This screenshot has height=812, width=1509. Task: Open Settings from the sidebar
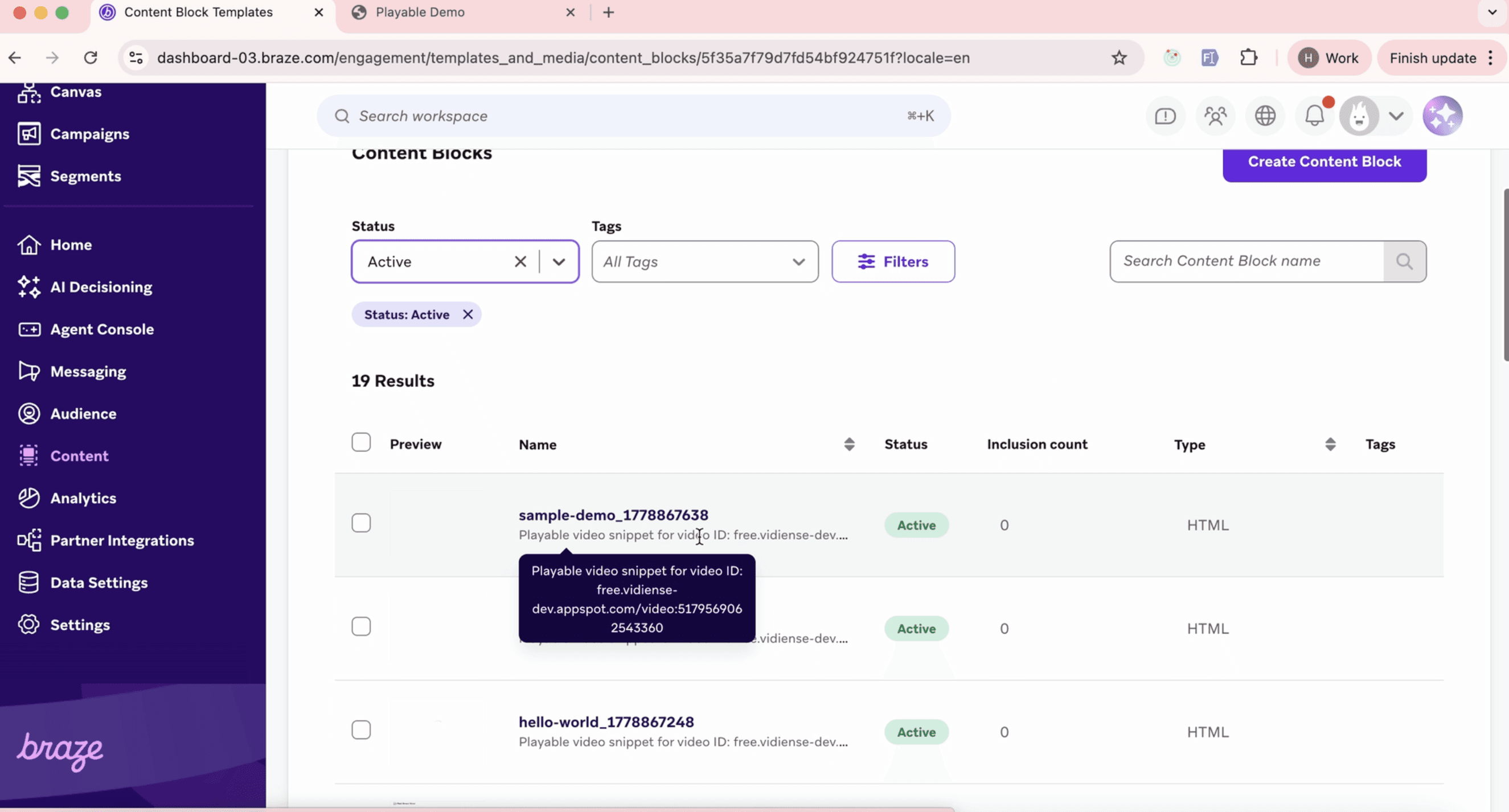[63, 625]
